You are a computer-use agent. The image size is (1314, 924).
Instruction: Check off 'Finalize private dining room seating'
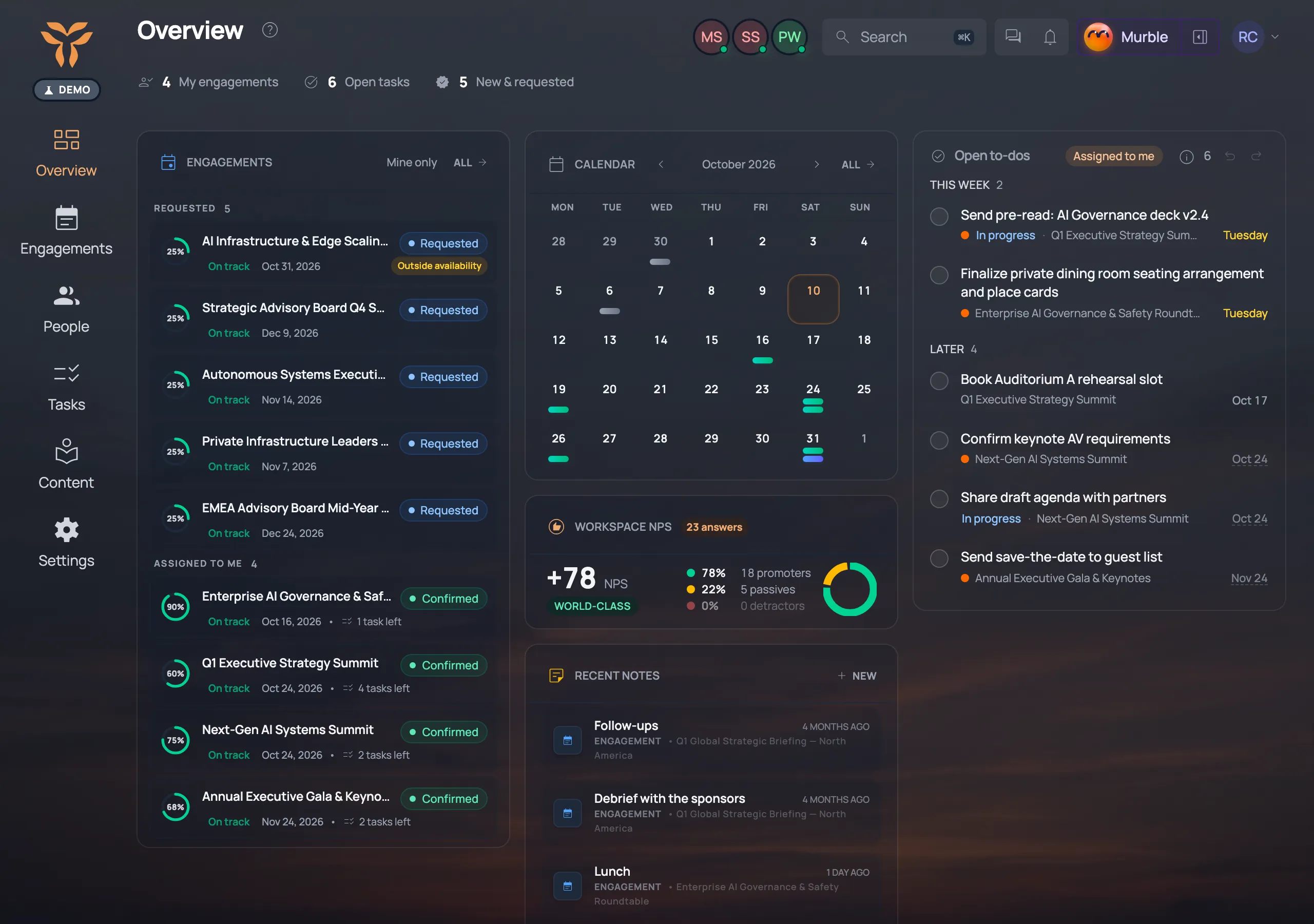939,275
